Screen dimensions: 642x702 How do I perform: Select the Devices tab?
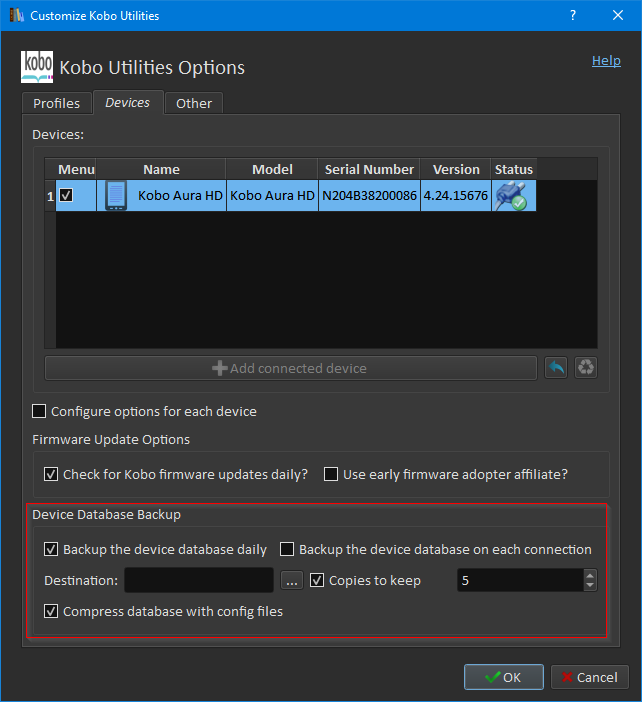click(x=128, y=103)
